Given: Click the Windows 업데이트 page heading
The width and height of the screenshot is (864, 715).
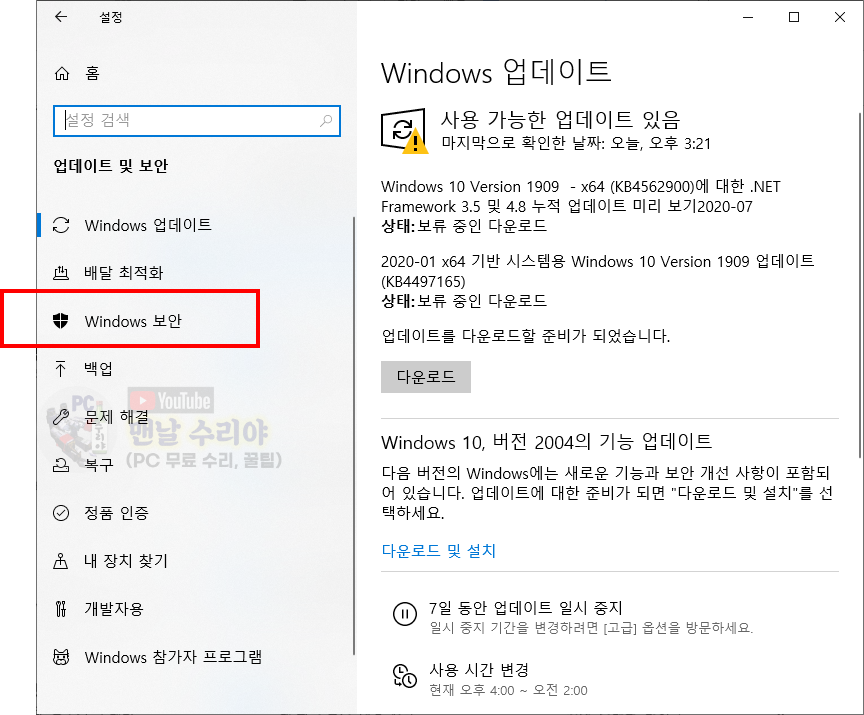Looking at the screenshot, I should pyautogui.click(x=496, y=72).
